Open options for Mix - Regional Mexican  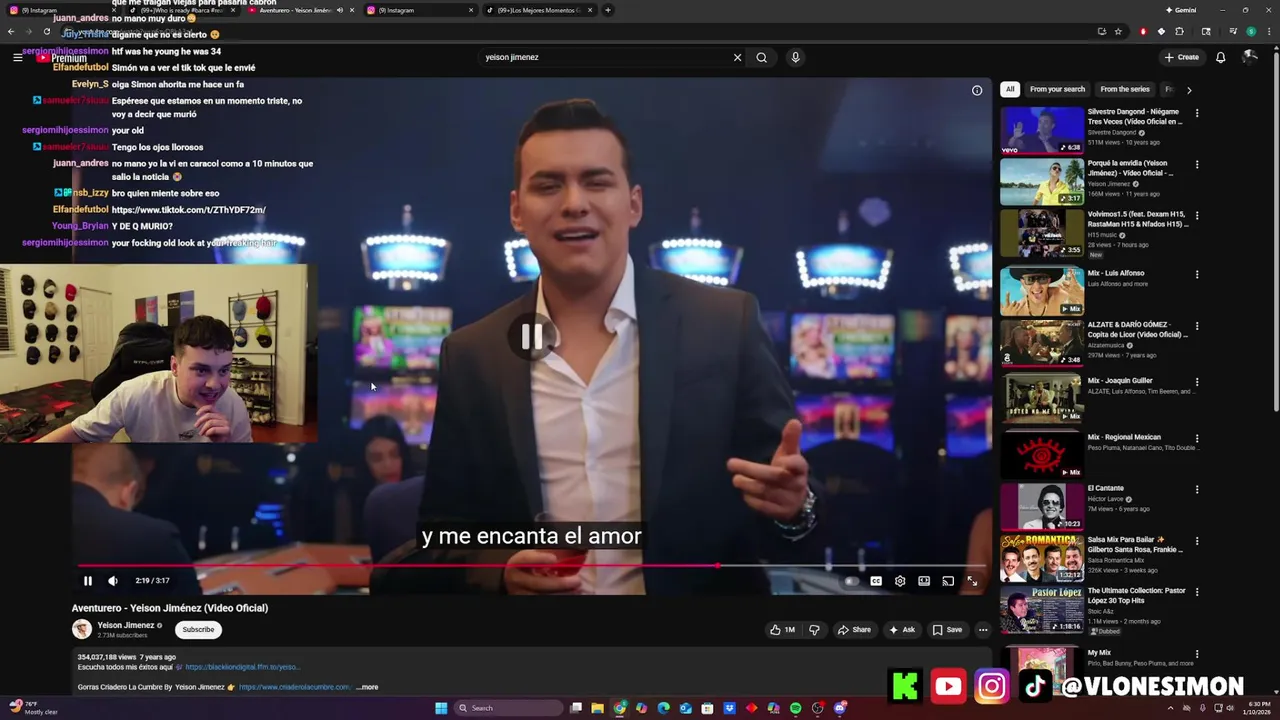click(1197, 438)
